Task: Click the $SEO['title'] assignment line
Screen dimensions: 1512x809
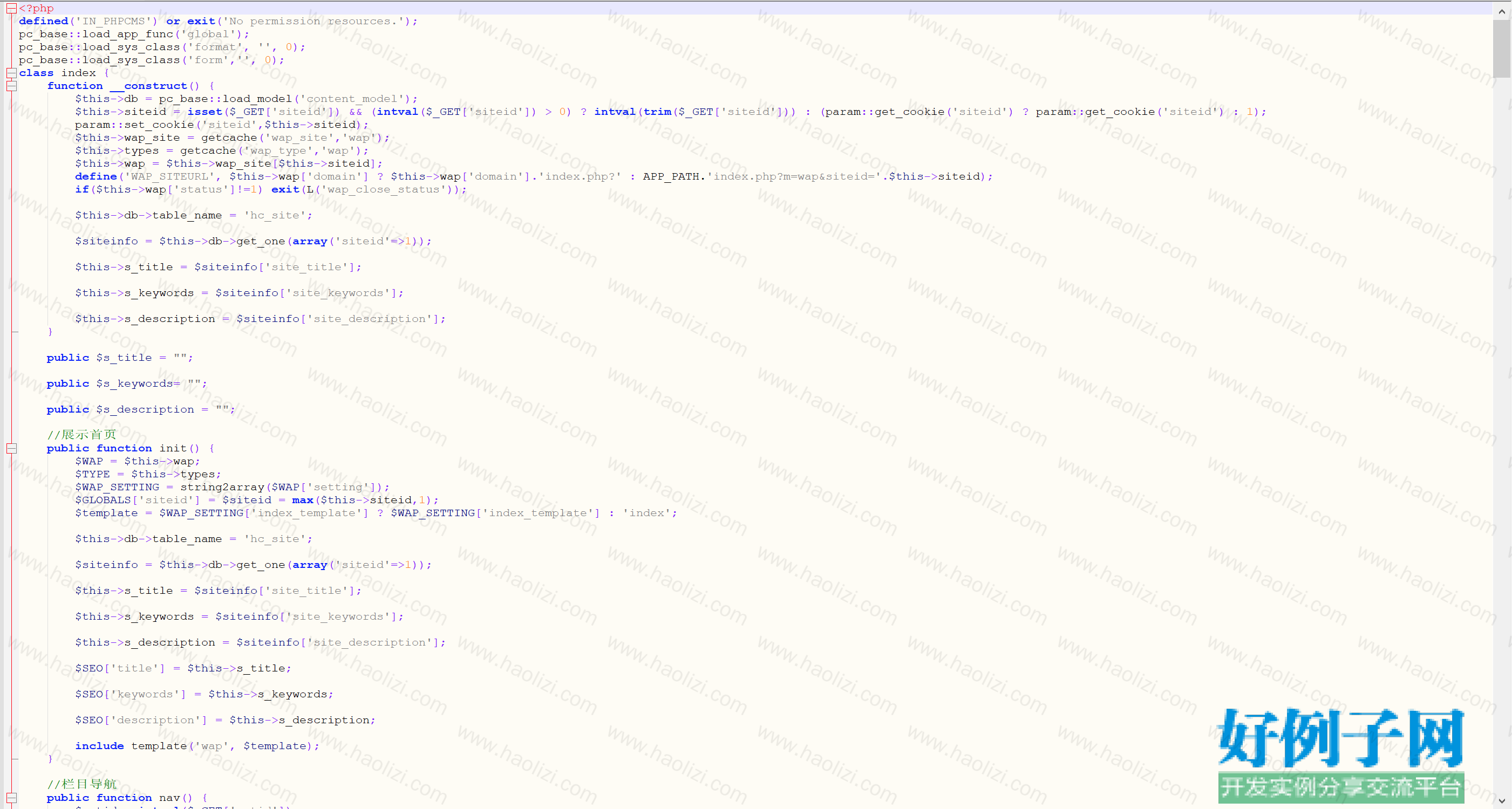Action: coord(182,668)
